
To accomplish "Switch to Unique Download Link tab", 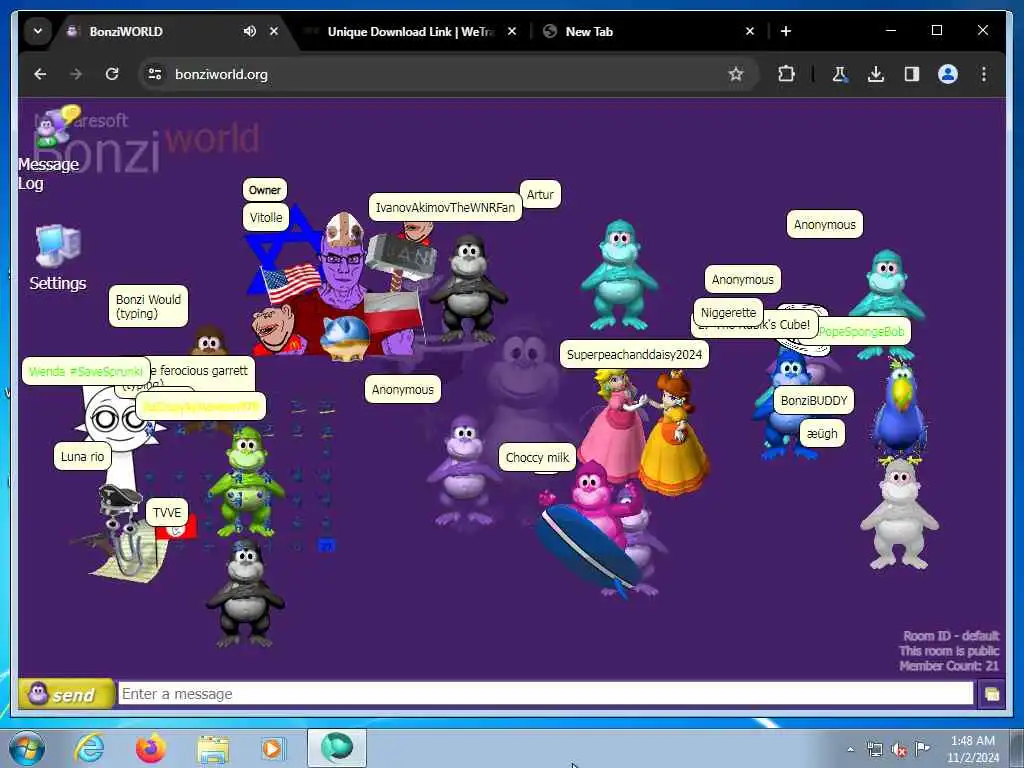I will coord(410,31).
